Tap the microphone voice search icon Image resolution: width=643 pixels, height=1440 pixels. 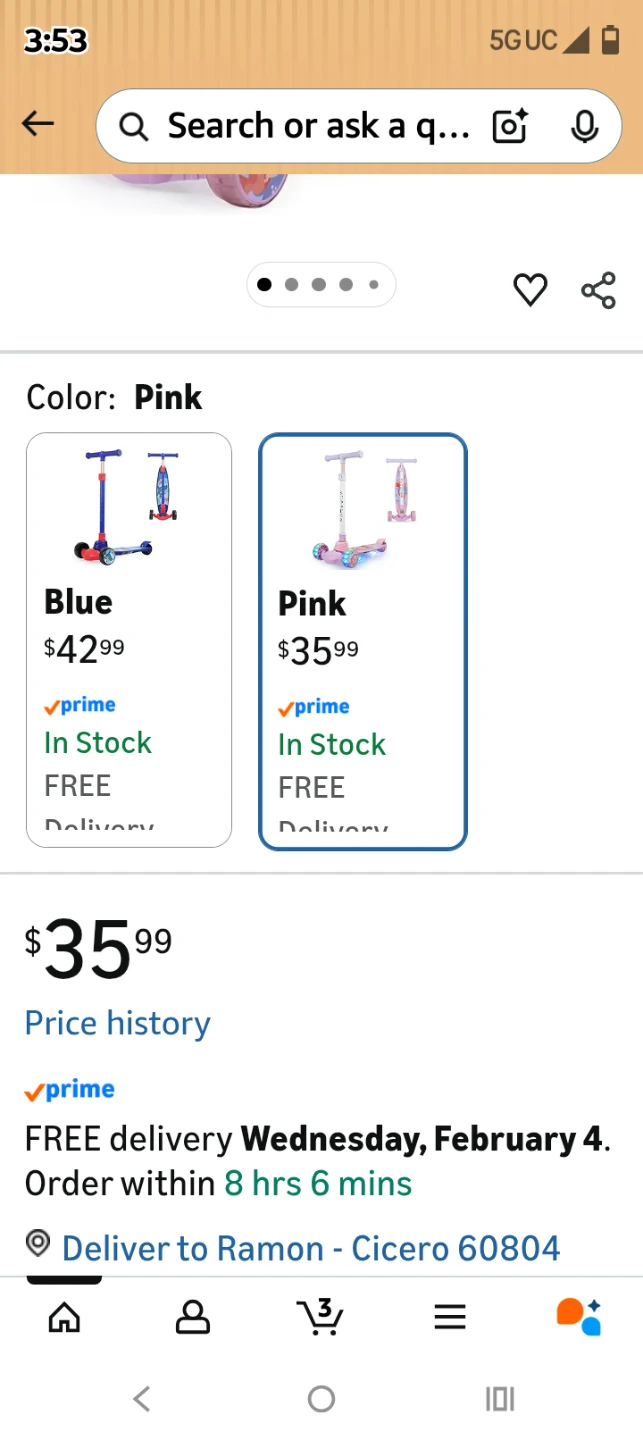pos(584,126)
